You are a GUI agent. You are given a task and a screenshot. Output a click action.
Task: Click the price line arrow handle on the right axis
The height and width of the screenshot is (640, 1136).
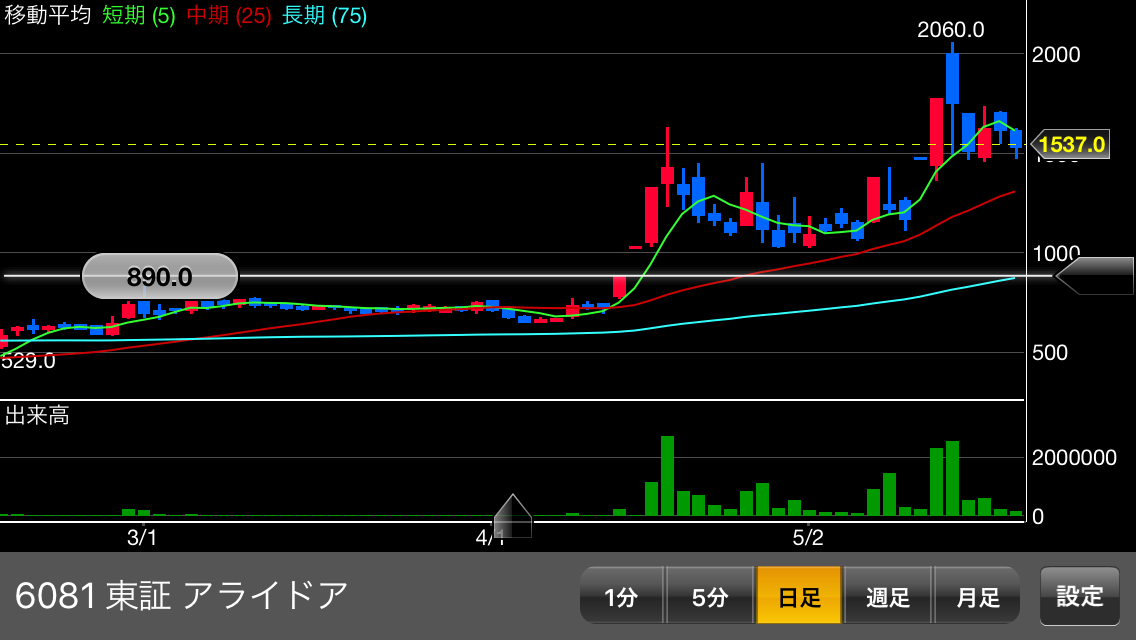(x=1094, y=276)
